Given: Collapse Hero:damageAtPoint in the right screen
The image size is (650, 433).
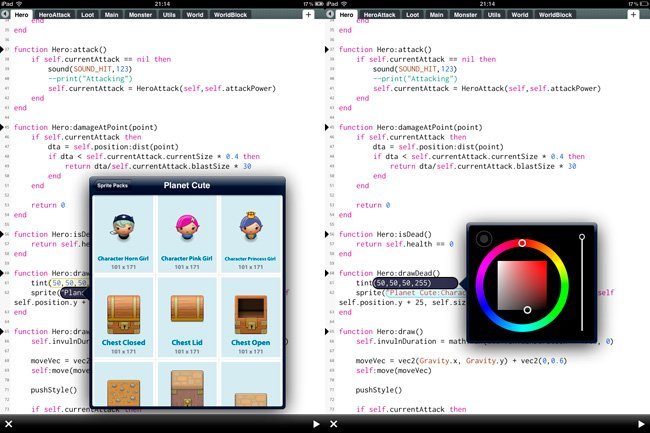Looking at the screenshot, I should [327, 127].
